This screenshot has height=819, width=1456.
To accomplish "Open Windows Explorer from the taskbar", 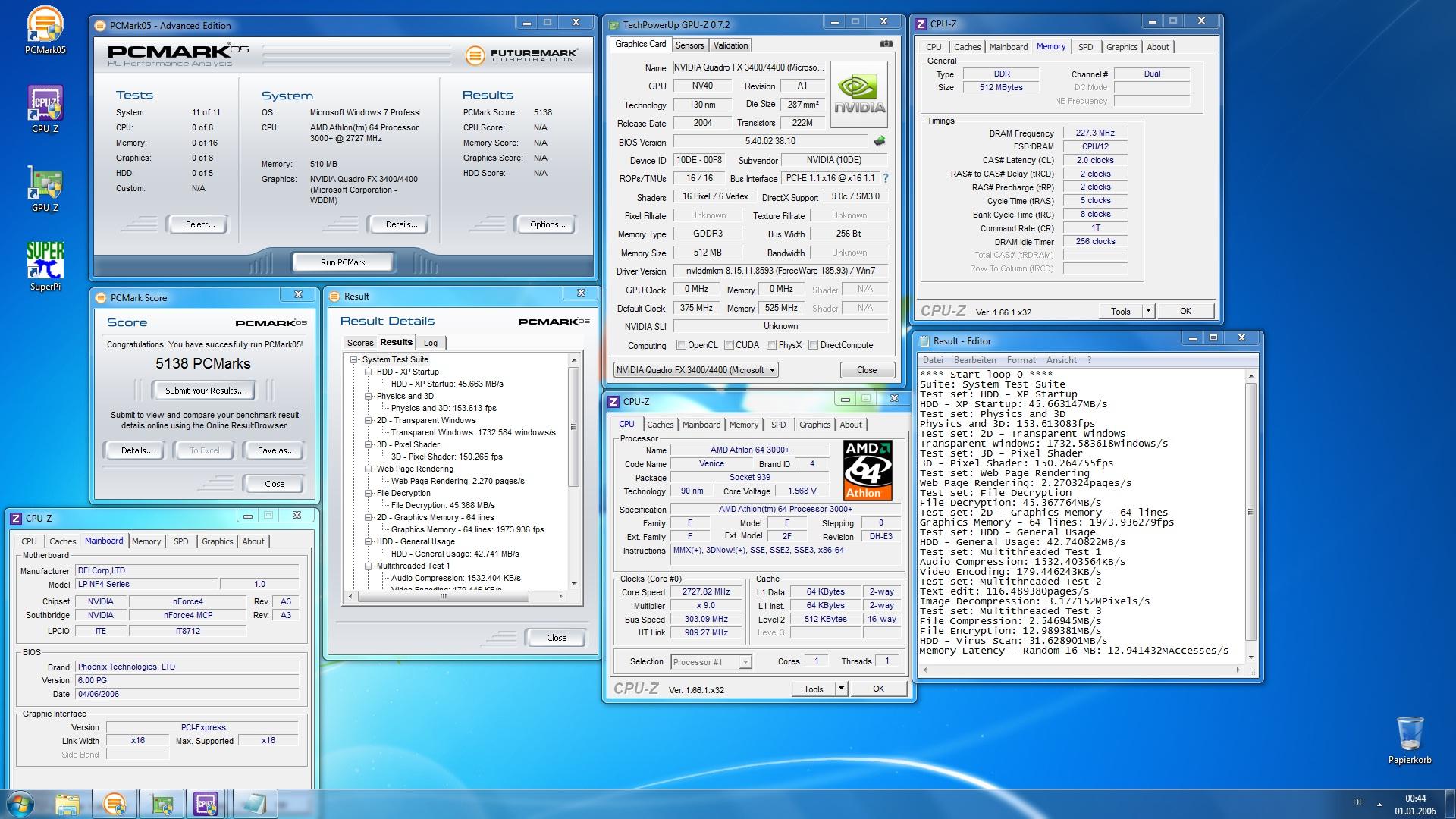I will tap(67, 804).
